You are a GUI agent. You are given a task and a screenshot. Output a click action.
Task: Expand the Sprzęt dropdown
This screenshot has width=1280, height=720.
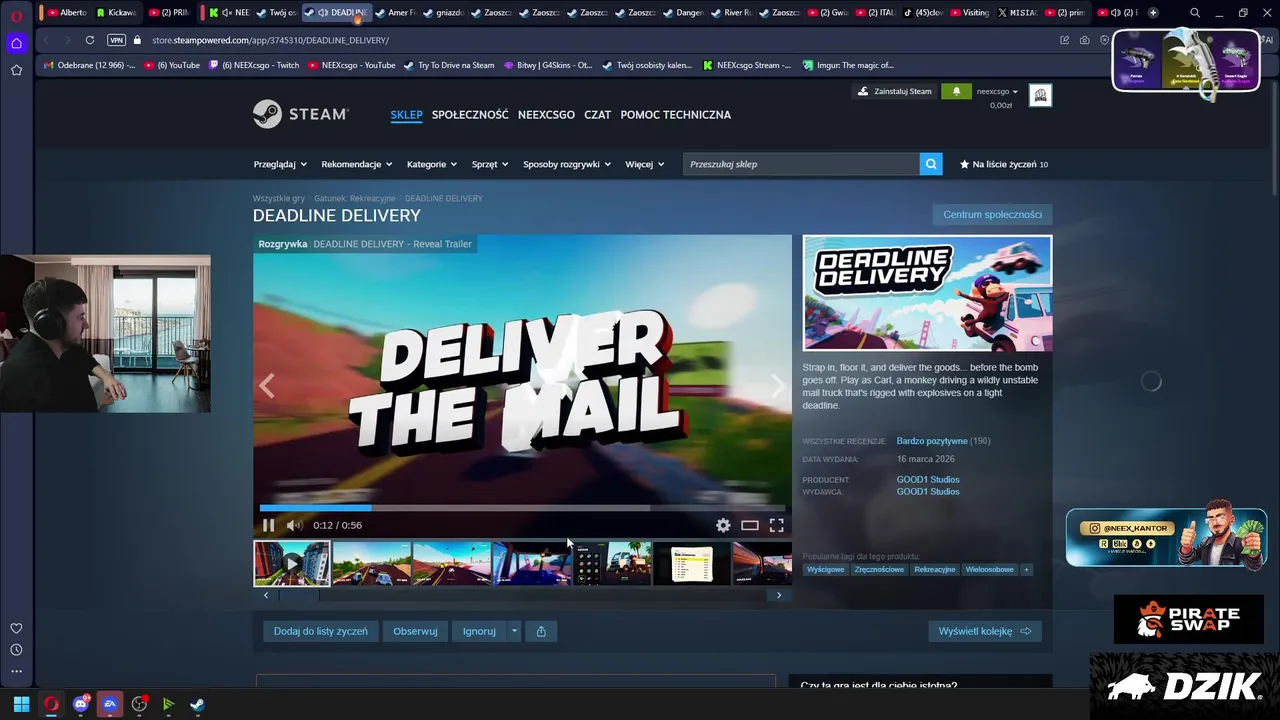click(x=490, y=164)
